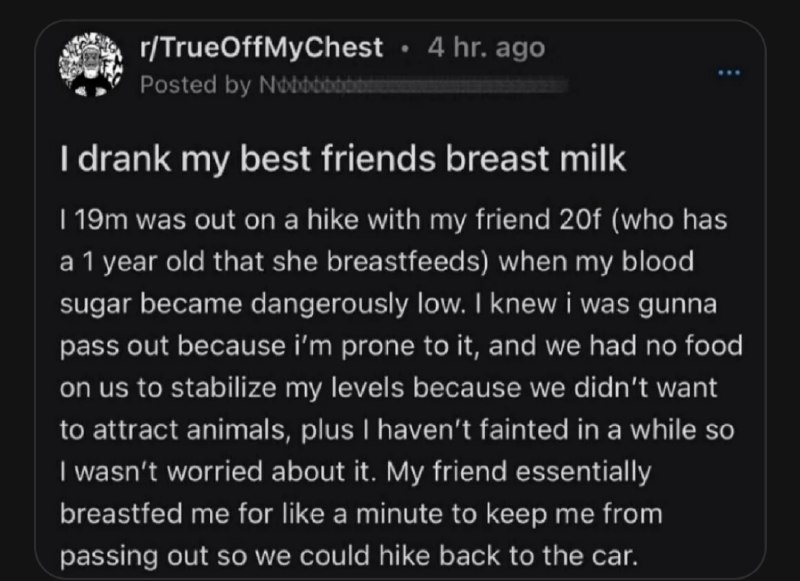
Task: Click the 'Posted by' label text
Action: [x=196, y=85]
